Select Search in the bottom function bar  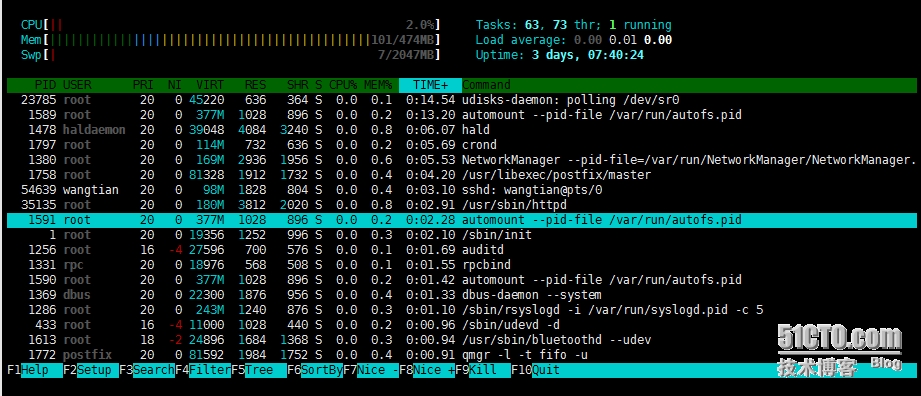click(147, 370)
